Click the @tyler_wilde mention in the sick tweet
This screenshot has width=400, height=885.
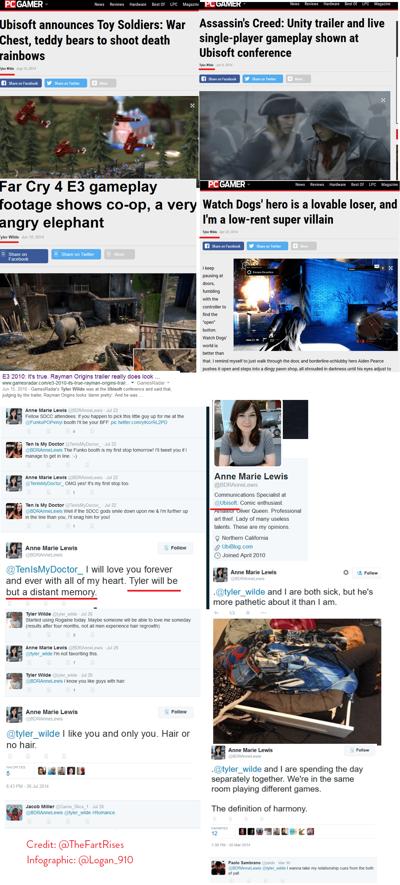[241, 592]
